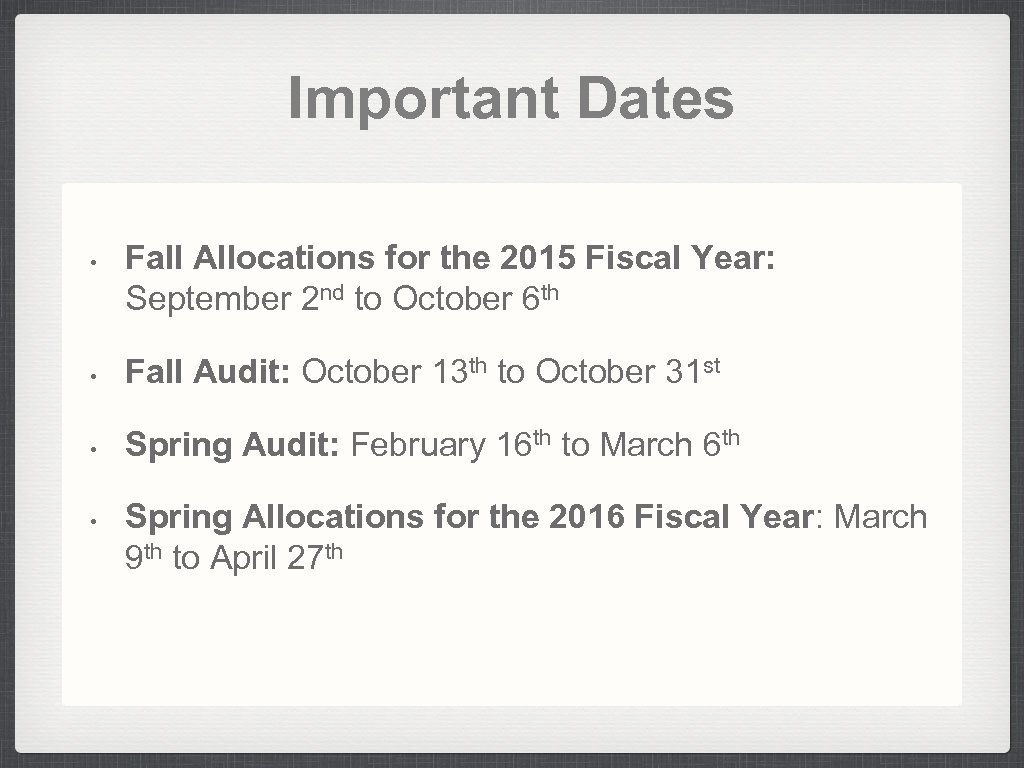This screenshot has height=768, width=1024.
Task: Click the "September 2nd to October 6th" date line
Action: 340,299
